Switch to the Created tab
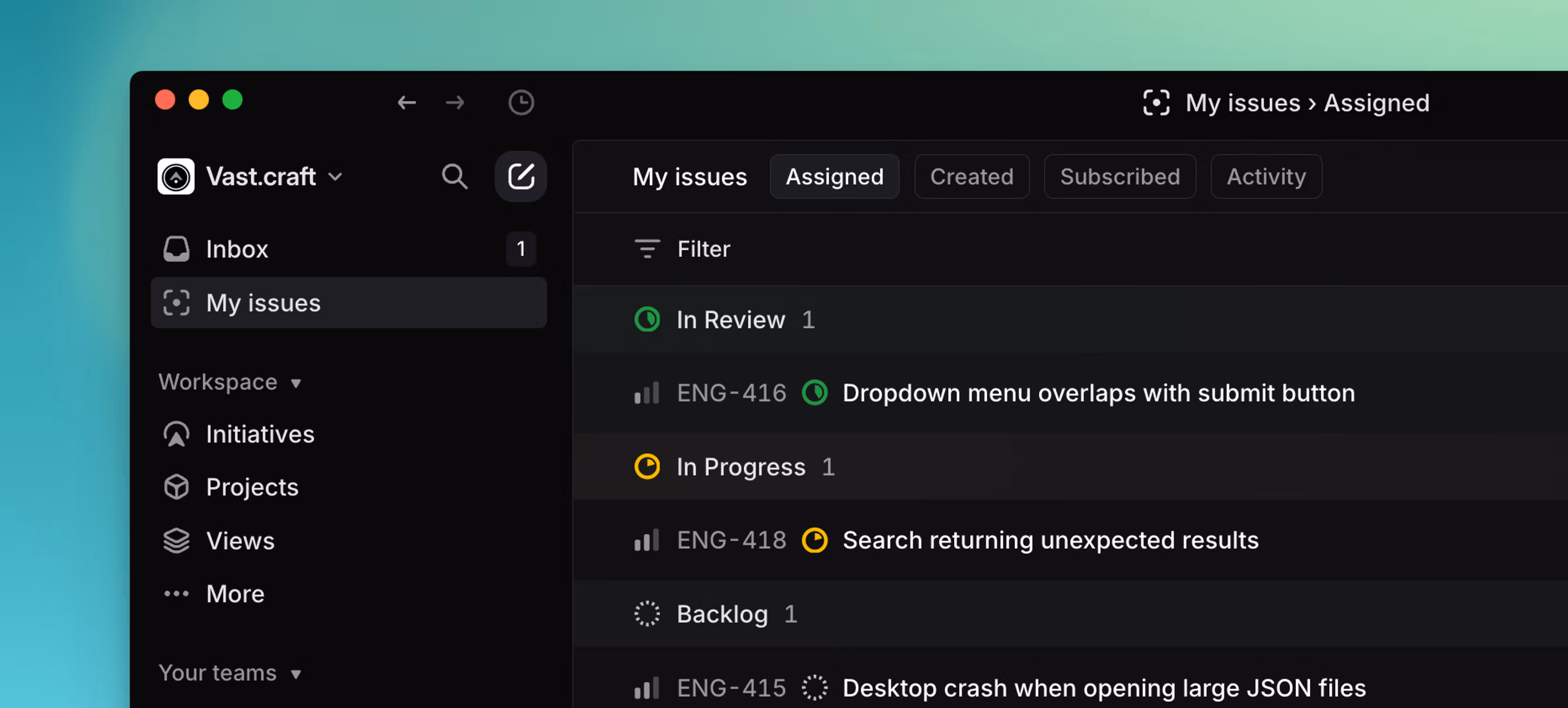The width and height of the screenshot is (1568, 708). click(x=971, y=177)
